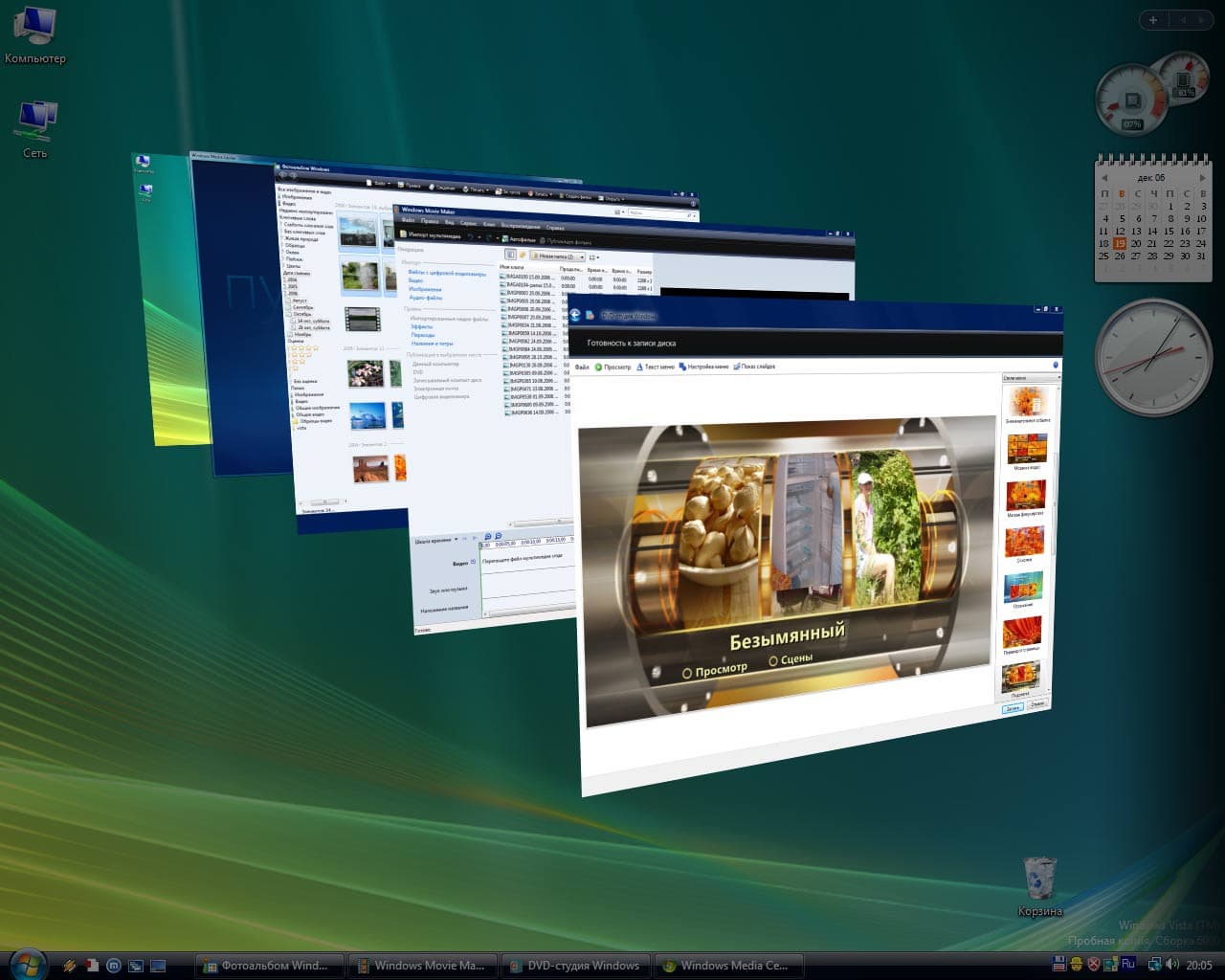Click the Просмотр preview button in DVD Maker toolbar
1225x980 pixels.
click(x=612, y=367)
